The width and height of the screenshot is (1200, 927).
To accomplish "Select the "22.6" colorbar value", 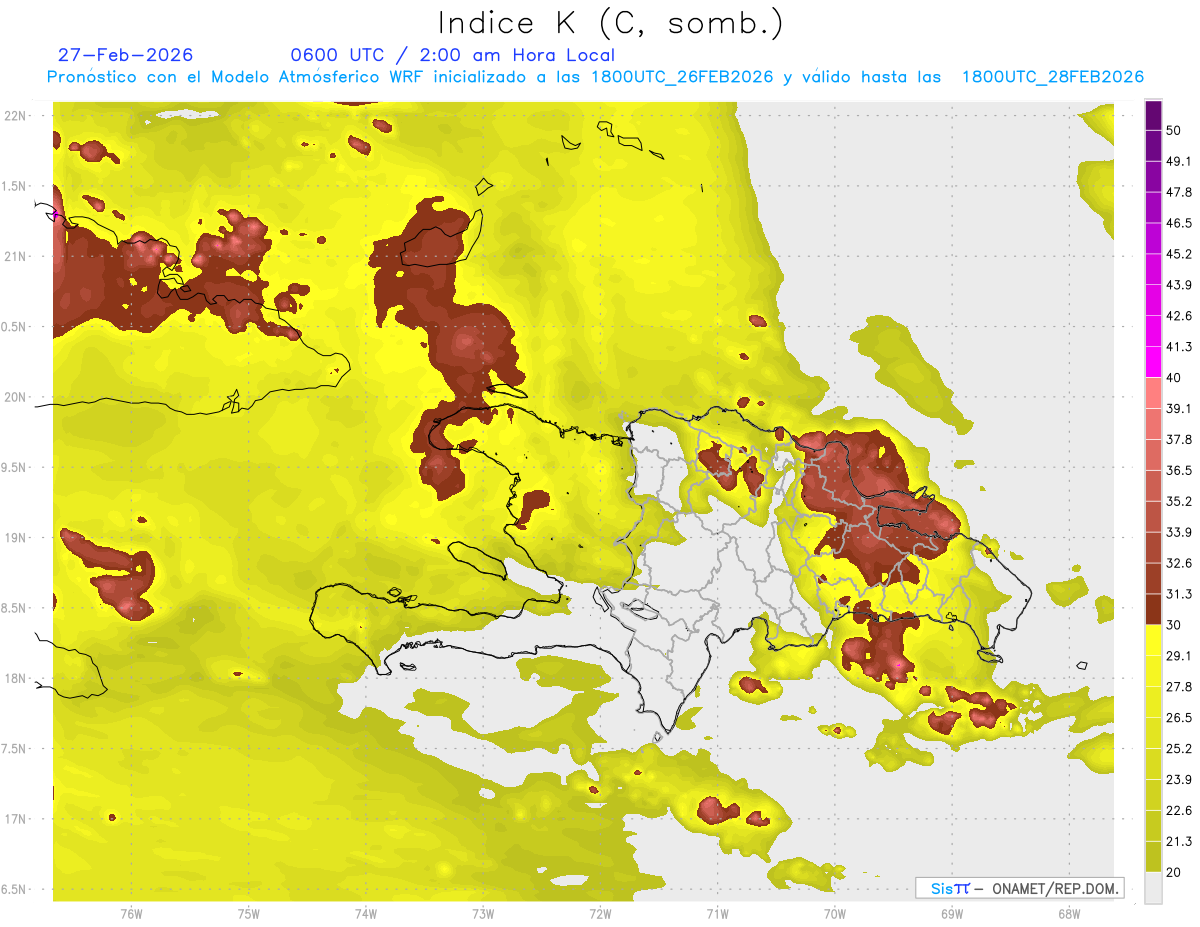I will [1179, 811].
